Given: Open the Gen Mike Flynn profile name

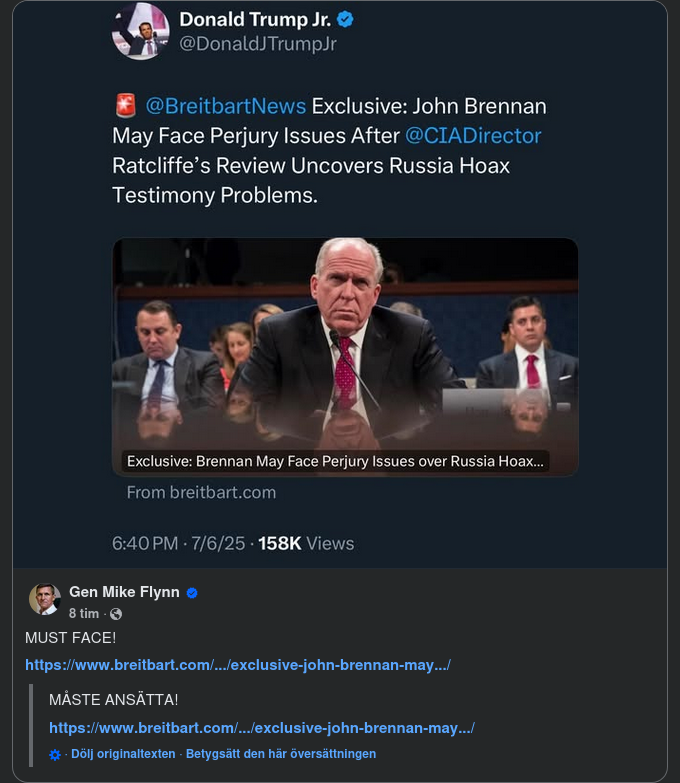Looking at the screenshot, I should 124,592.
